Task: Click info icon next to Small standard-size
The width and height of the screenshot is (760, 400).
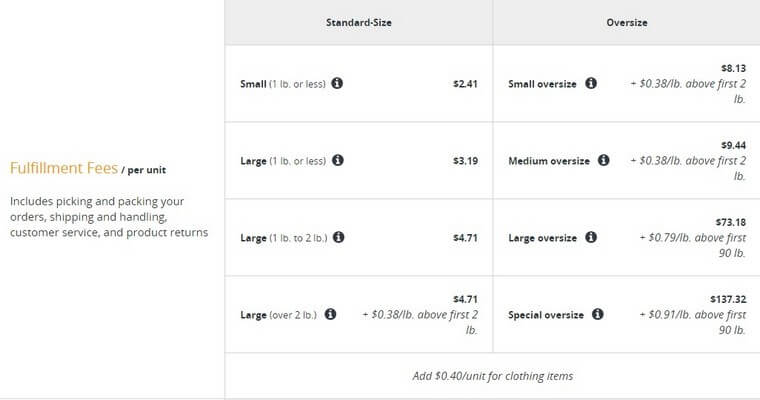Action: click(337, 83)
